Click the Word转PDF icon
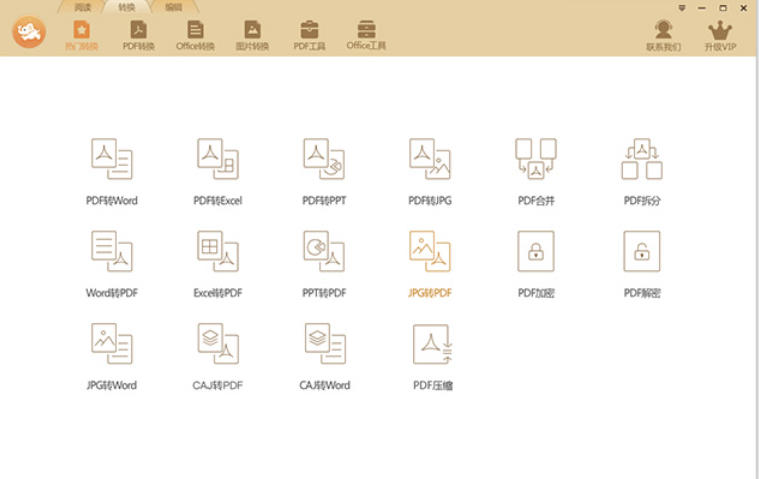Screen dimensions: 759x479 point(112,252)
